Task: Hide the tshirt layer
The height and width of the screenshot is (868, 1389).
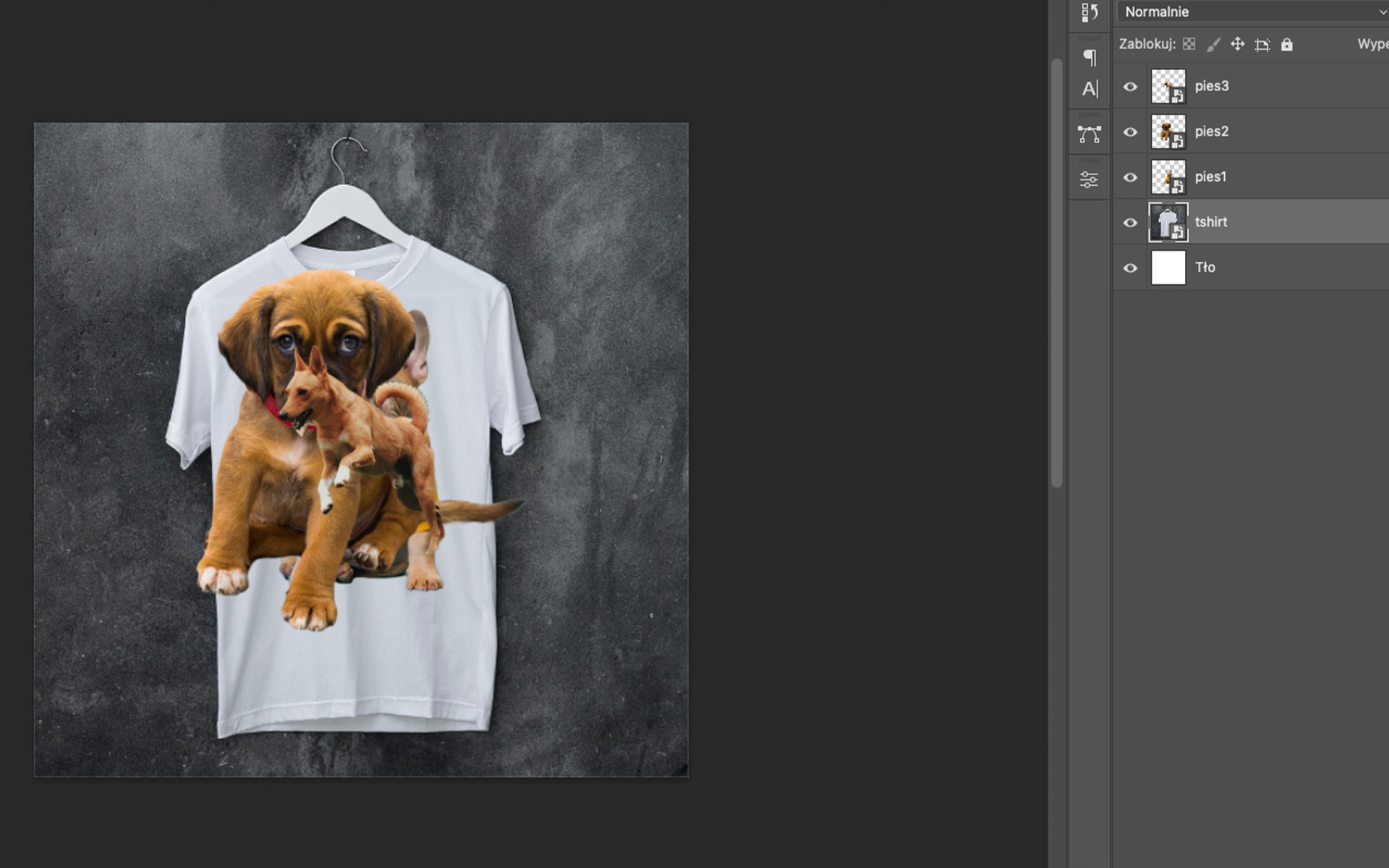Action: click(x=1130, y=223)
